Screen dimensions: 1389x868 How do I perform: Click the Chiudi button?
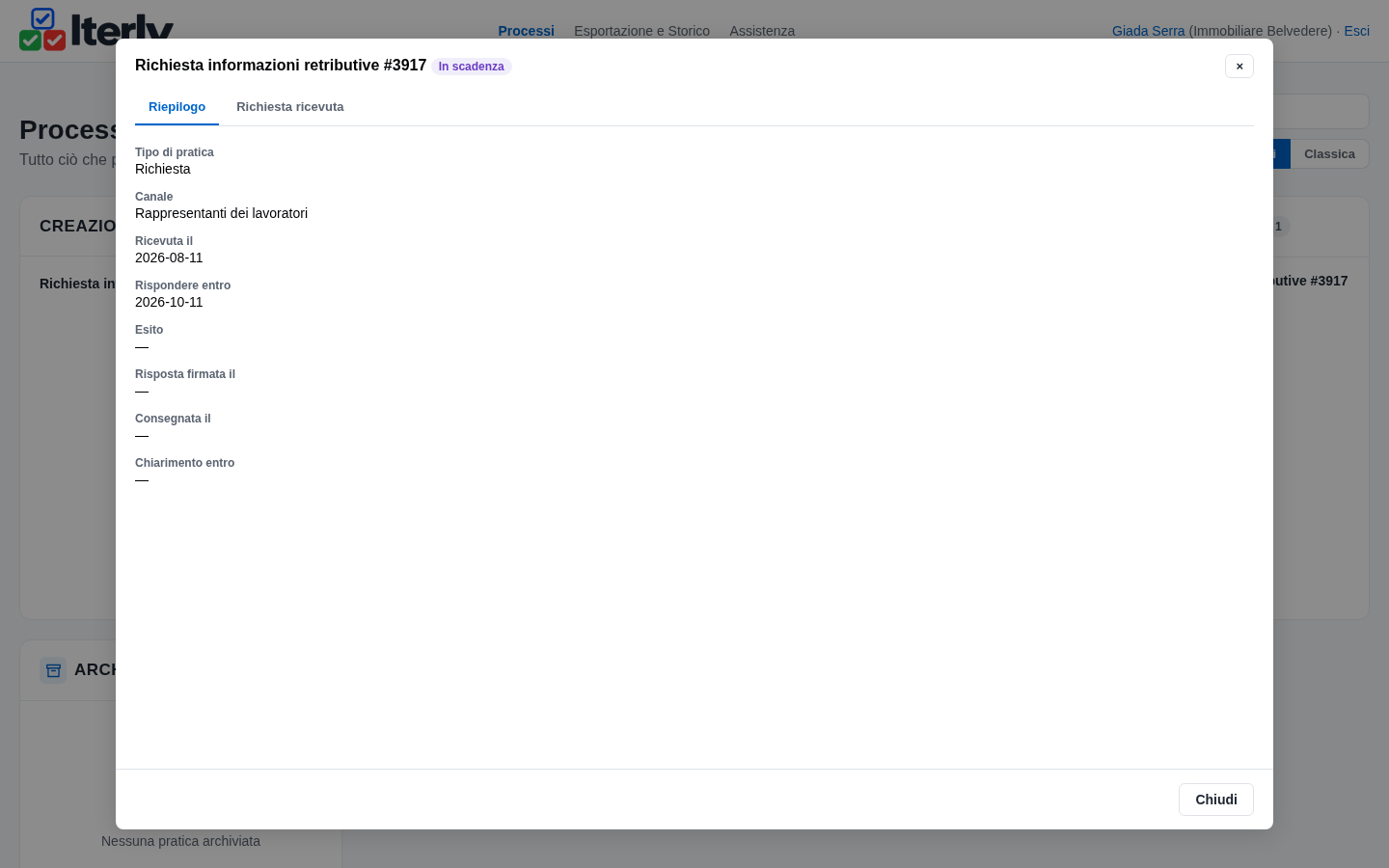(x=1216, y=800)
